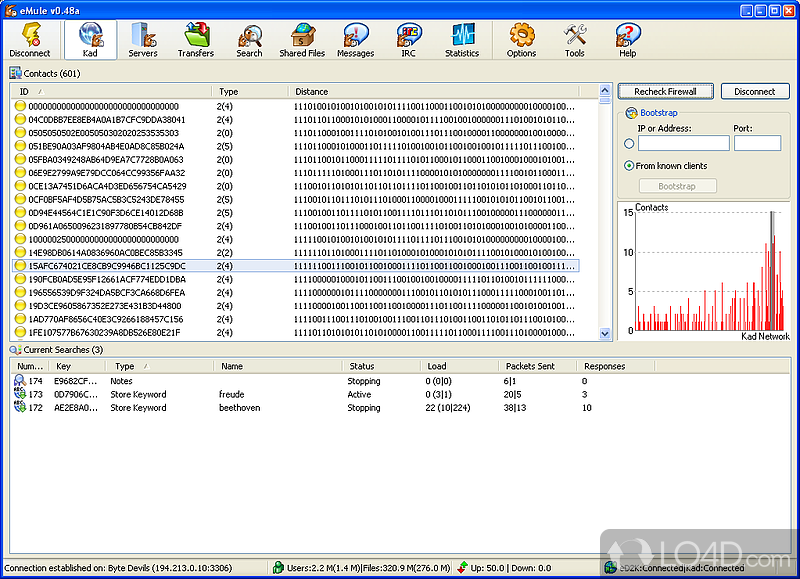This screenshot has height=579, width=800.
Task: Click the eD2K/Kad connection globe status icon
Action: tap(610, 567)
